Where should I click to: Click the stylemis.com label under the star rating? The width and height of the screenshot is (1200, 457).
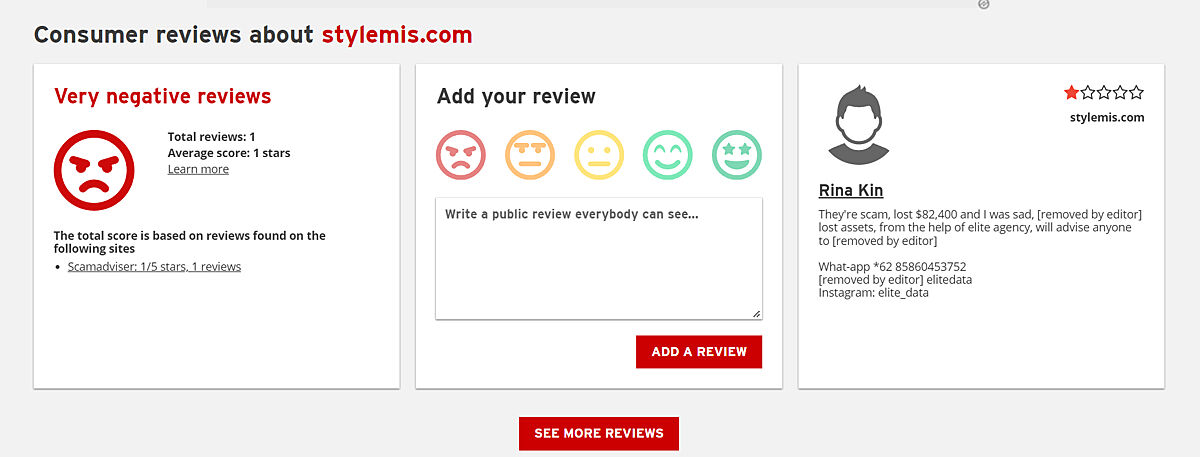point(1106,117)
